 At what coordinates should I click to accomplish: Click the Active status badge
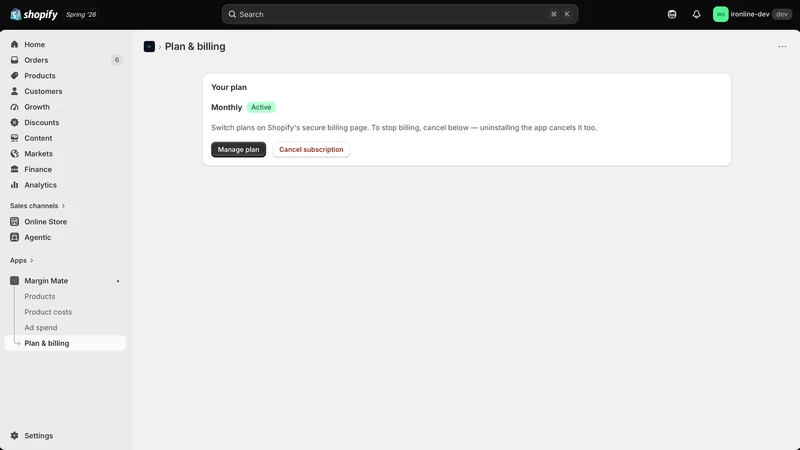[x=261, y=107]
